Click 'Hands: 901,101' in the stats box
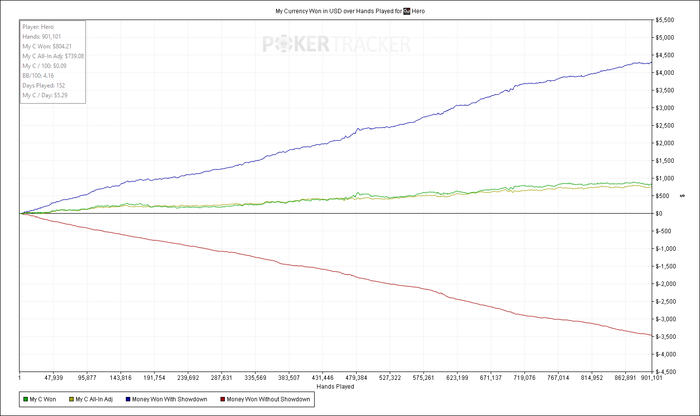Viewport: 700px width, 416px height. pyautogui.click(x=42, y=37)
